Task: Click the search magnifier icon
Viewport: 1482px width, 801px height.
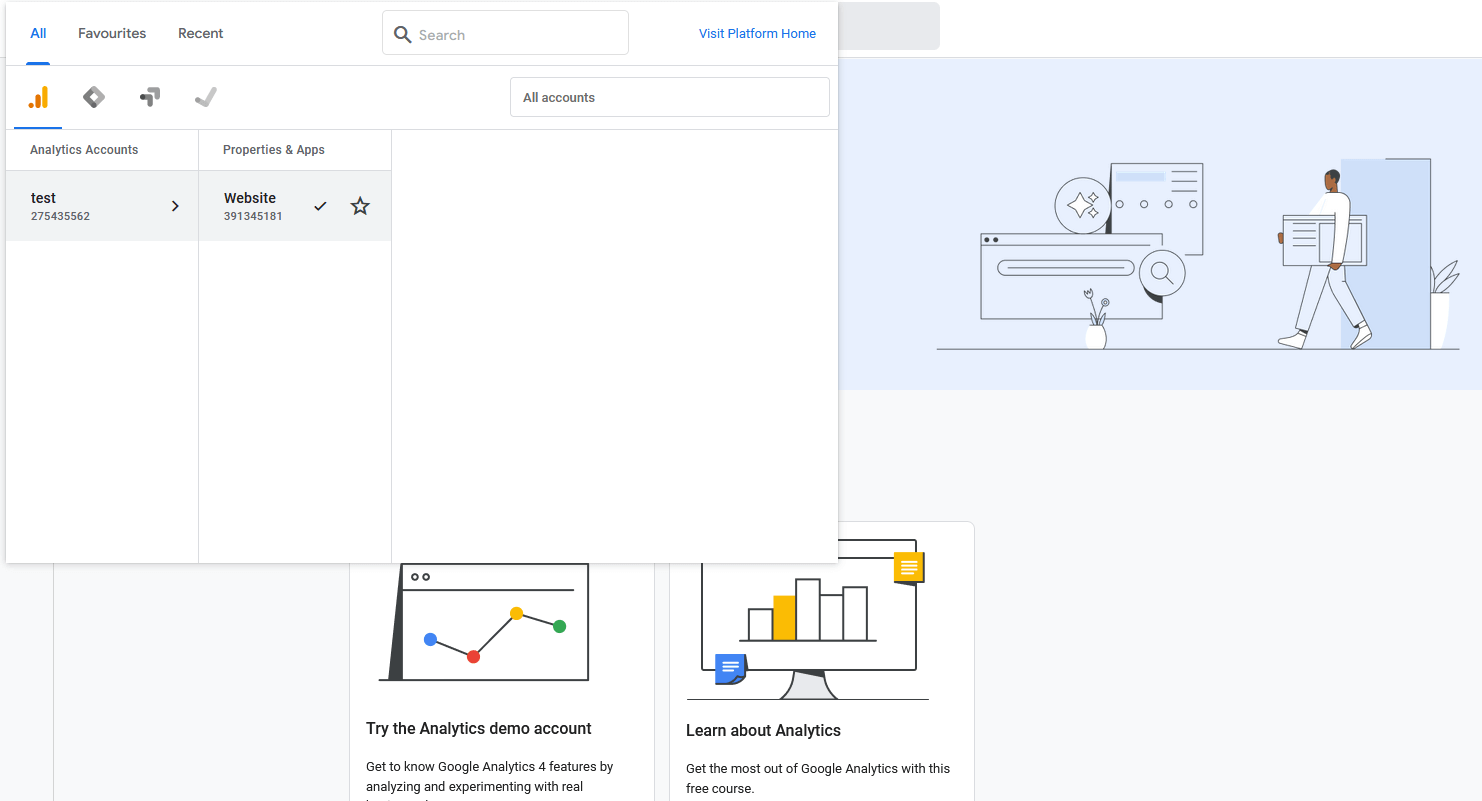Action: [402, 35]
